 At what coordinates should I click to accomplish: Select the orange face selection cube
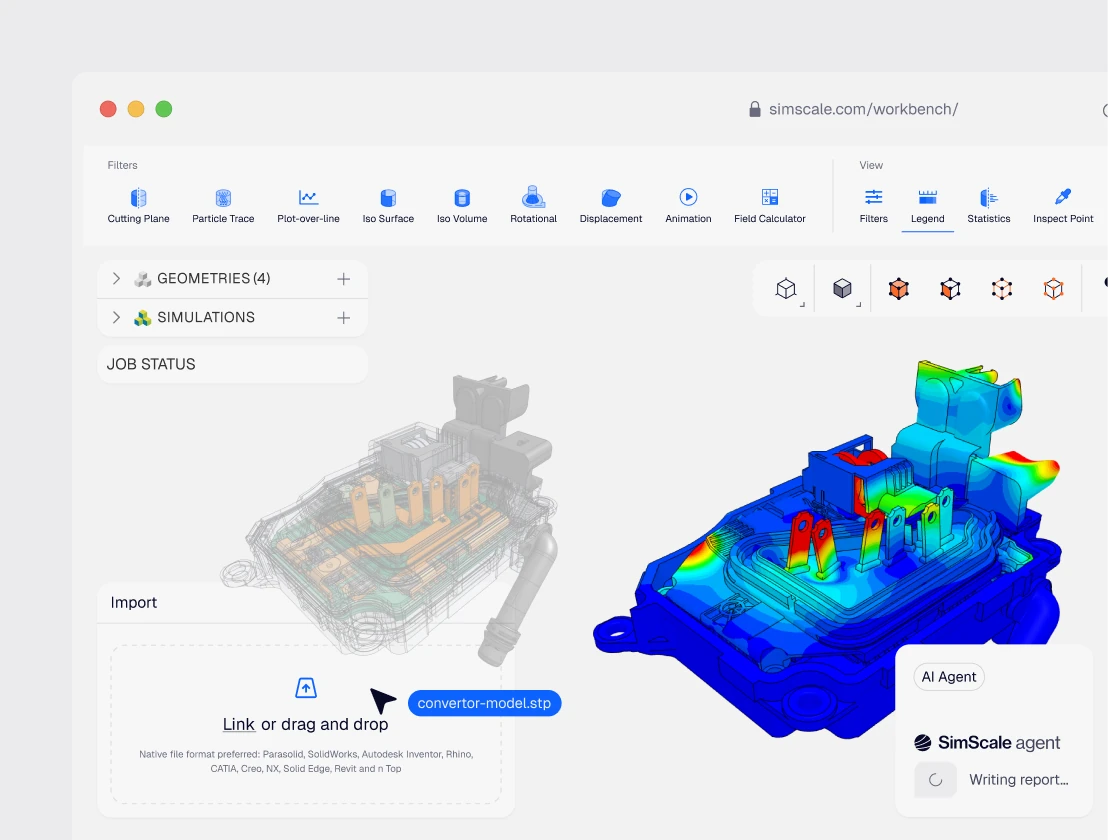(x=899, y=289)
